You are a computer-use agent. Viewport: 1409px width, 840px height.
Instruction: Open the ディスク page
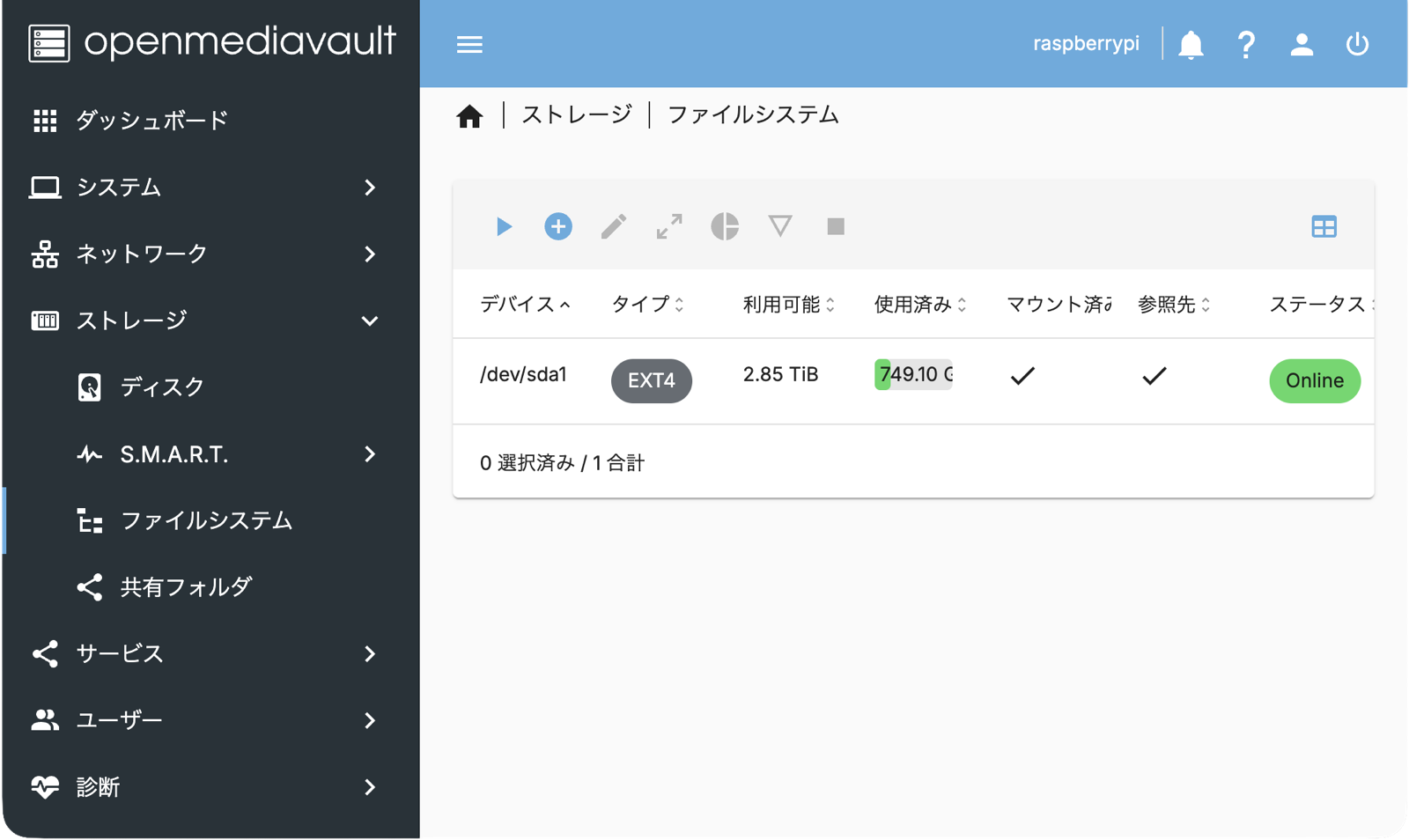tap(162, 387)
